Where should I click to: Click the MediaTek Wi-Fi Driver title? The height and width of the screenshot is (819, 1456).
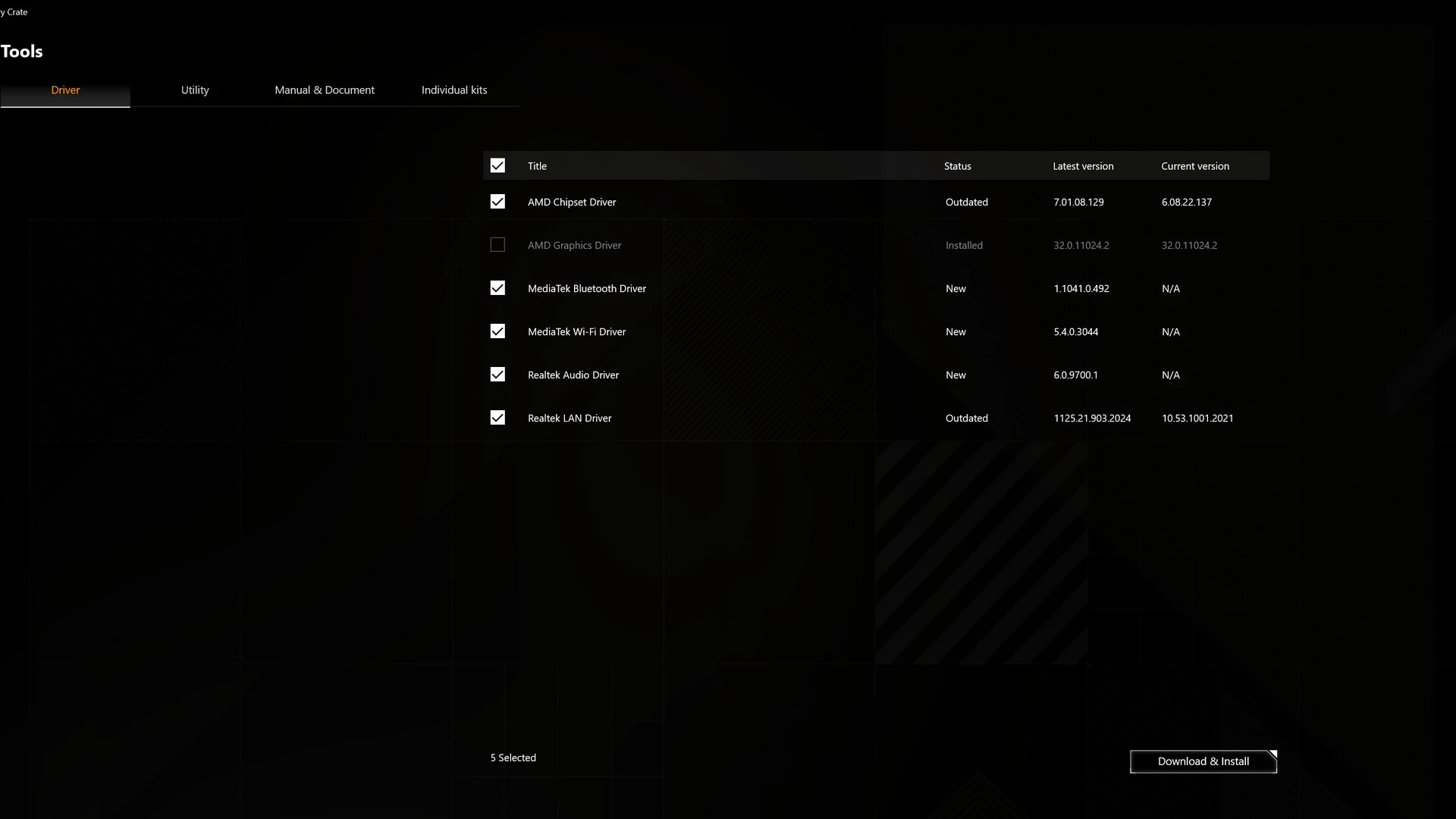click(576, 332)
